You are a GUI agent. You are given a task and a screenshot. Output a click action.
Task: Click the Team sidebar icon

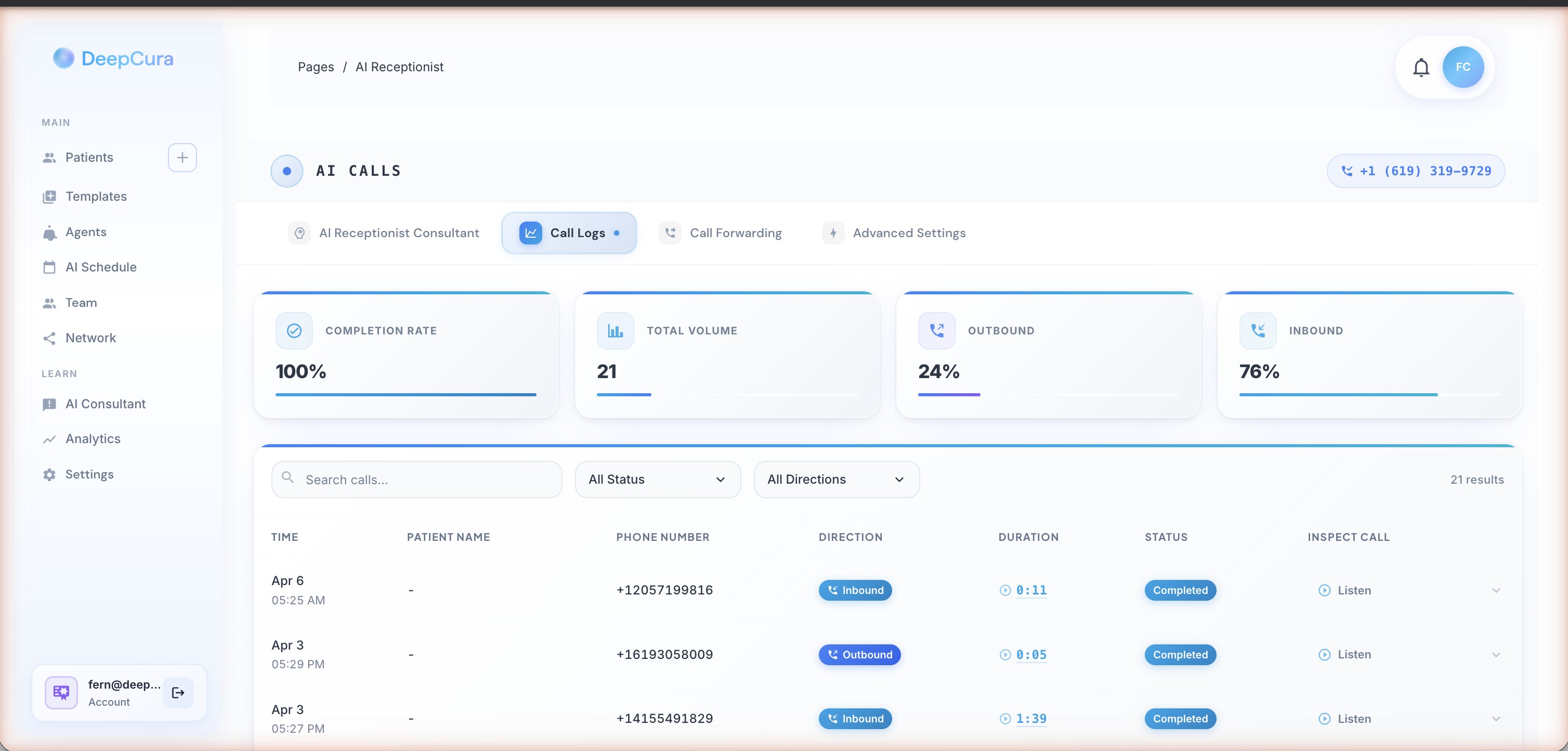49,303
